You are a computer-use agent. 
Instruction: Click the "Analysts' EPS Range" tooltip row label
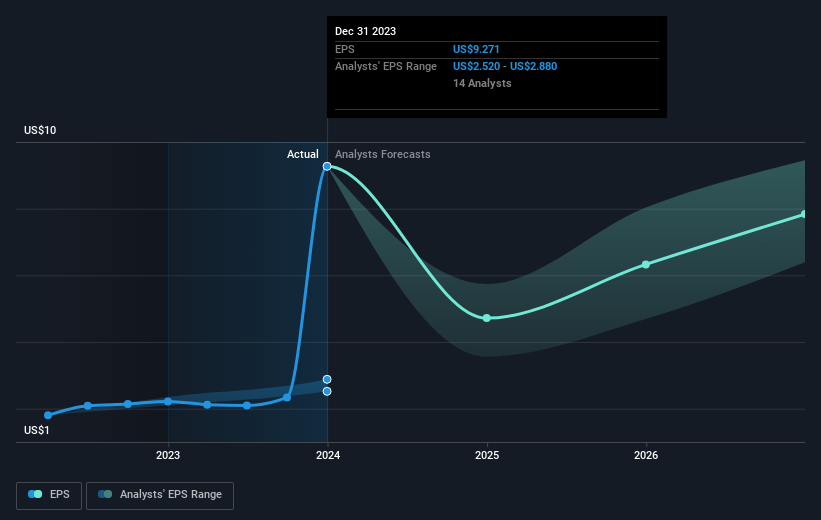click(x=386, y=67)
